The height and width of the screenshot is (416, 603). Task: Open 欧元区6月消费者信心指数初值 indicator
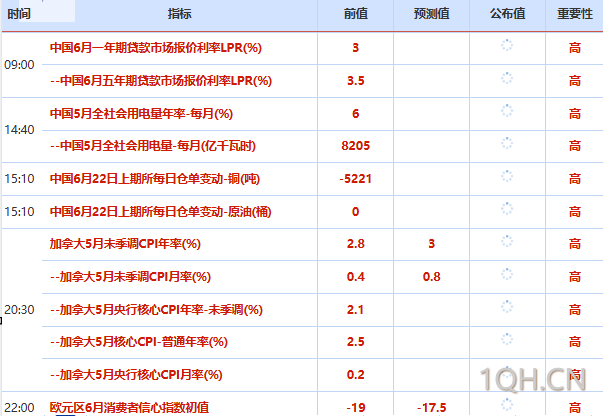click(129, 408)
